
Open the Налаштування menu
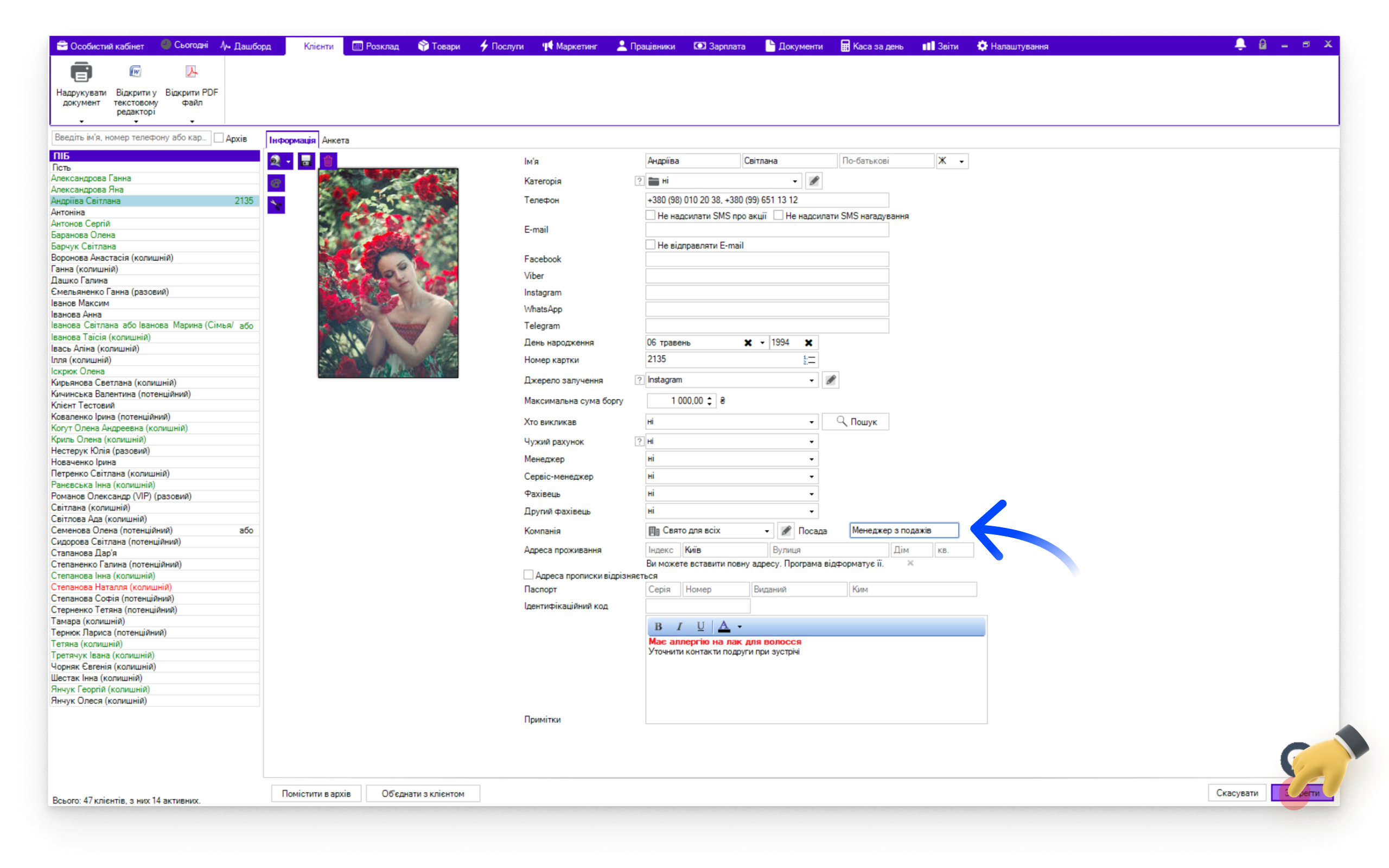tap(1012, 46)
